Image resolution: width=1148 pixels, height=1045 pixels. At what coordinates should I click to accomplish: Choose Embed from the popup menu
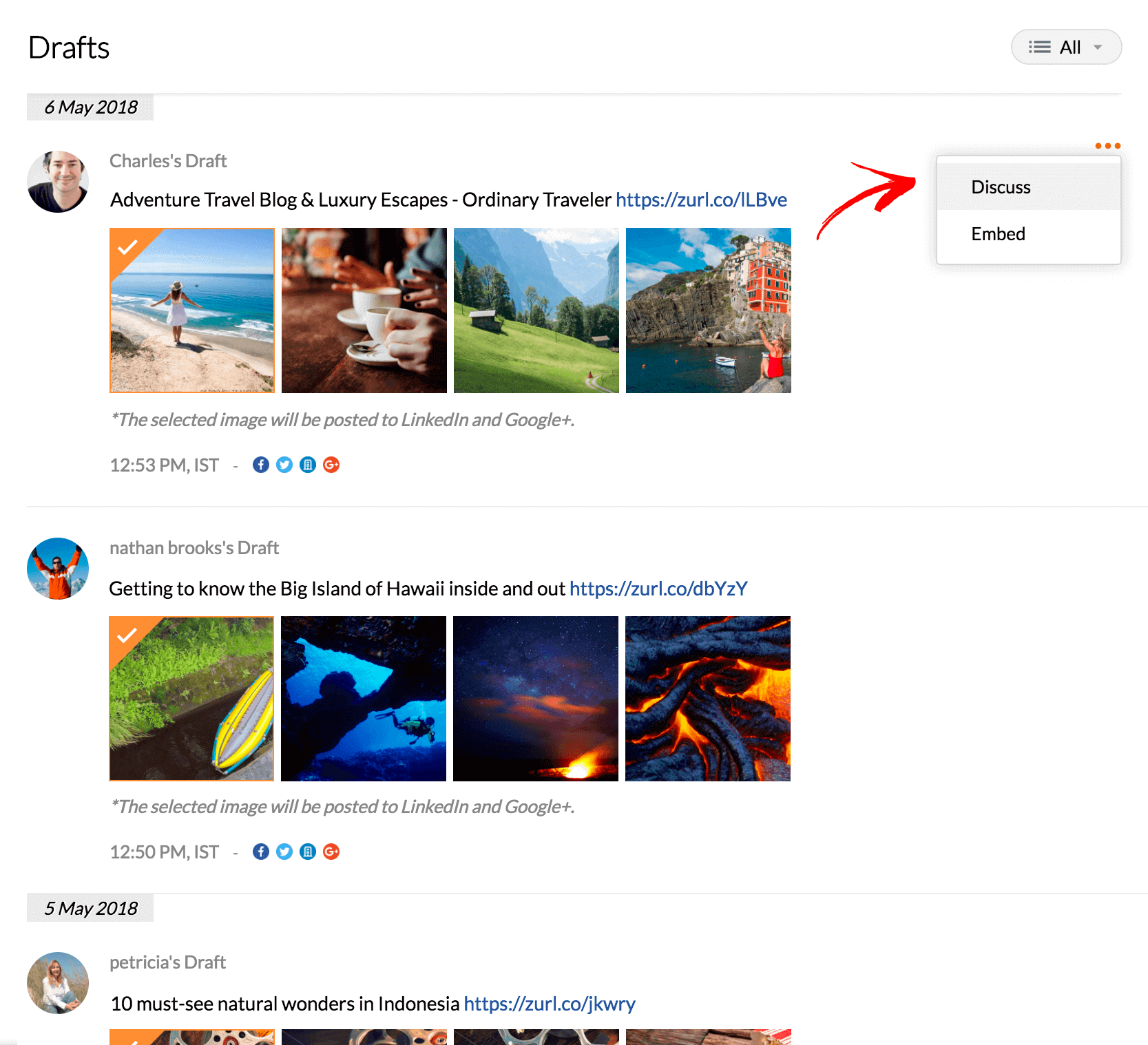[x=1028, y=234]
